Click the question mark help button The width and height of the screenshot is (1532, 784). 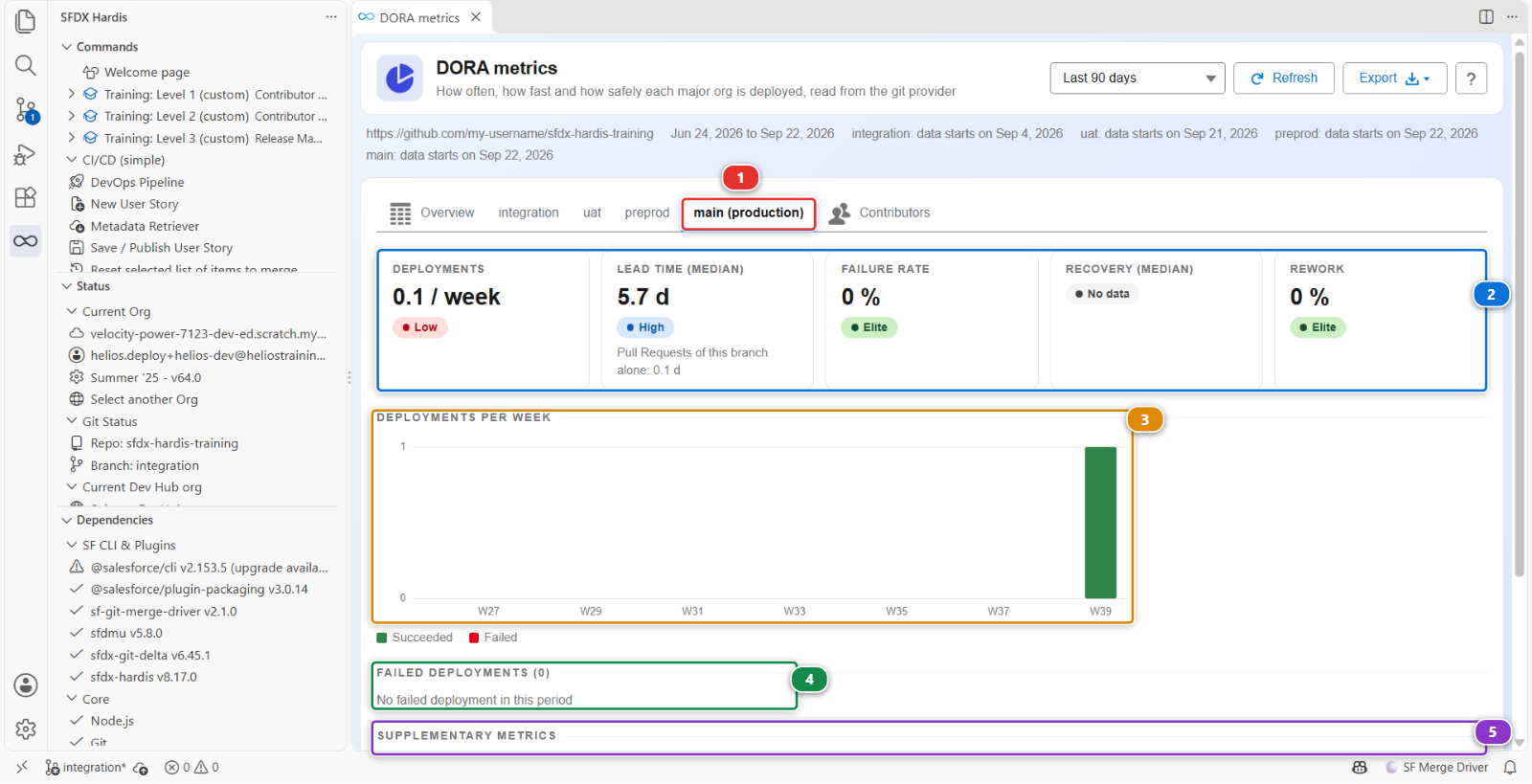1471,78
